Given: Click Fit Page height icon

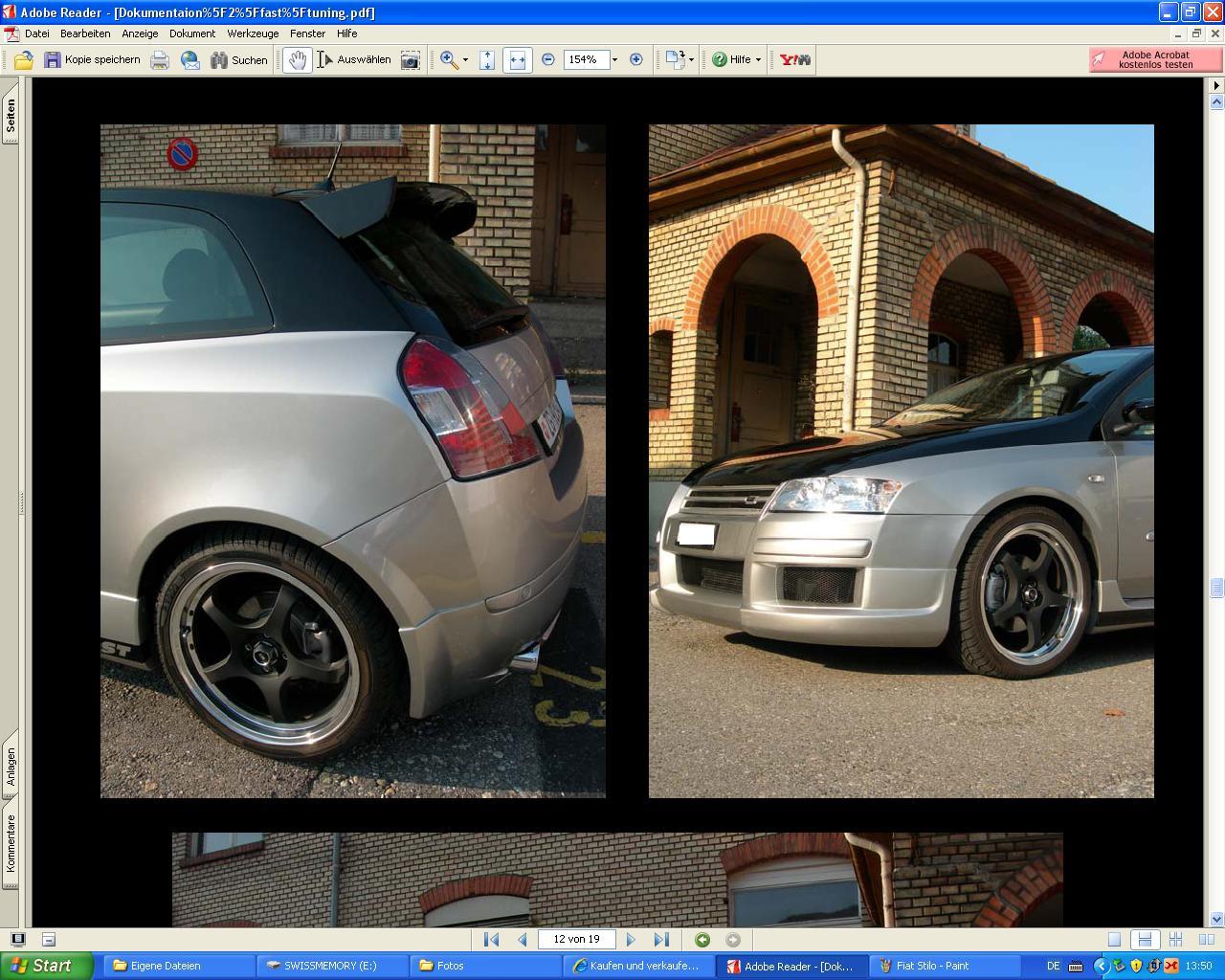Looking at the screenshot, I should [x=487, y=60].
